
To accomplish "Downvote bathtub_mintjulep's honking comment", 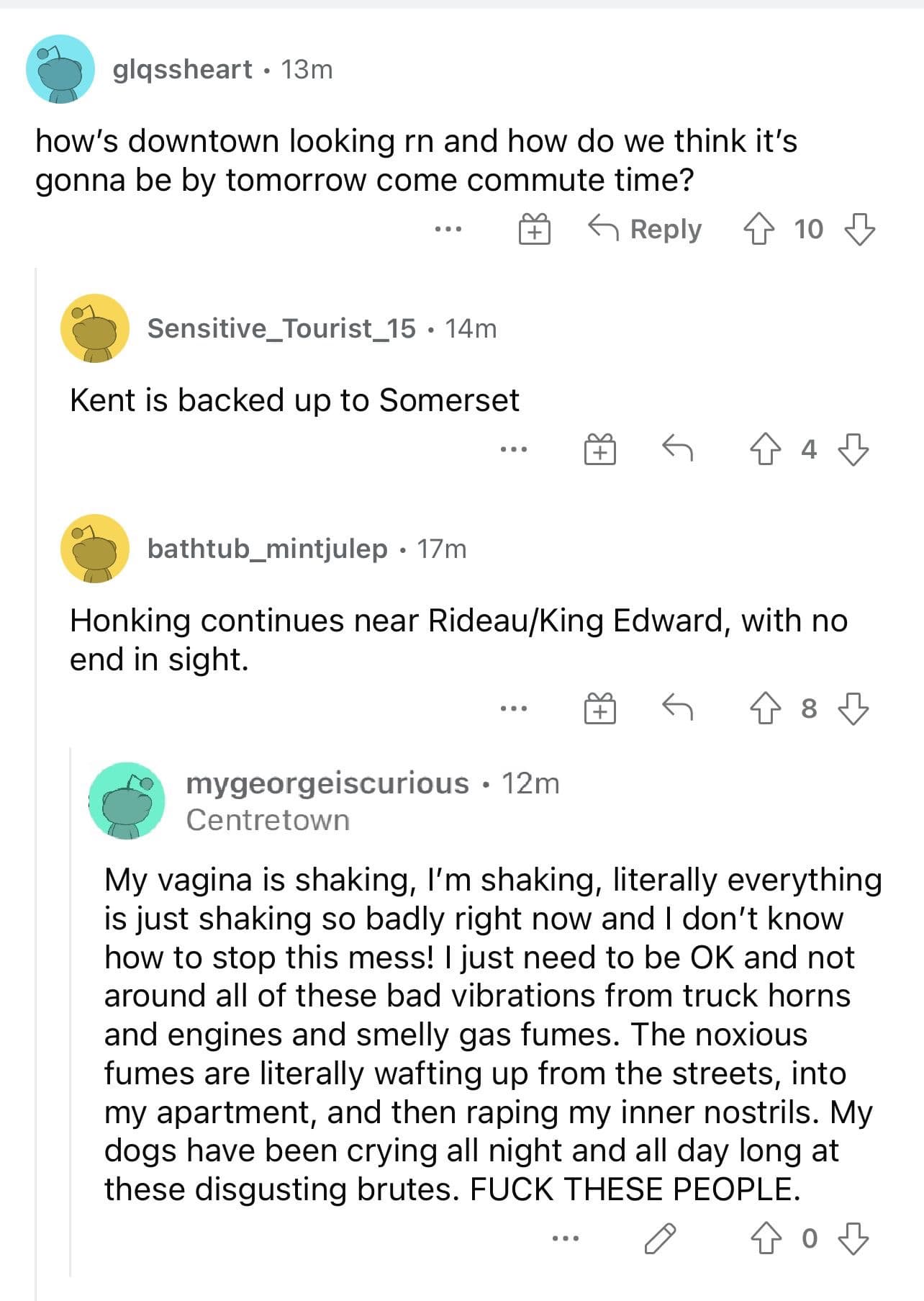I will pyautogui.click(x=853, y=708).
